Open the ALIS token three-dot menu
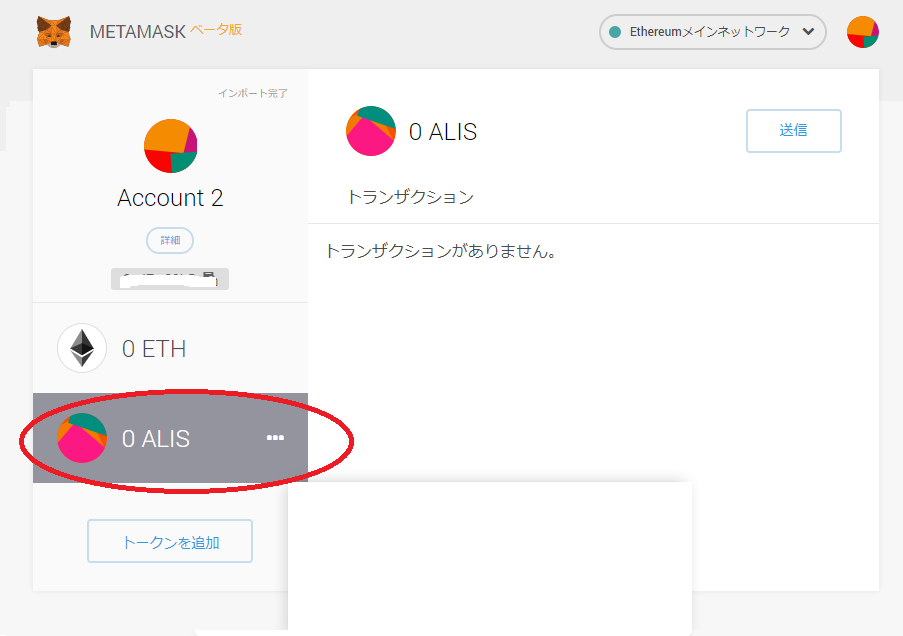Viewport: 903px width, 636px height. click(x=275, y=438)
